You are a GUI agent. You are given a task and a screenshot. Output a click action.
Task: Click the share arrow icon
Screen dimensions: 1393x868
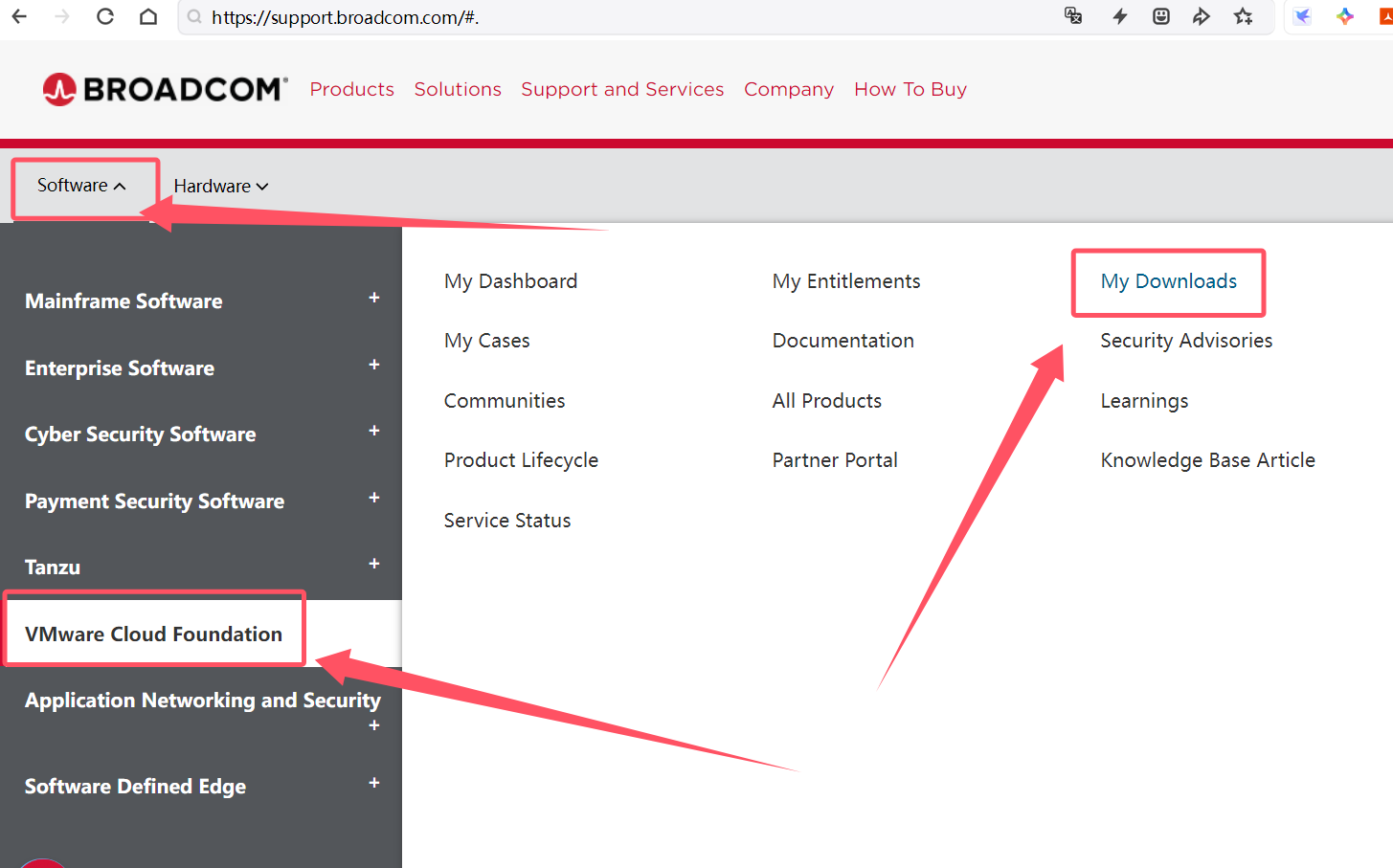(1202, 16)
